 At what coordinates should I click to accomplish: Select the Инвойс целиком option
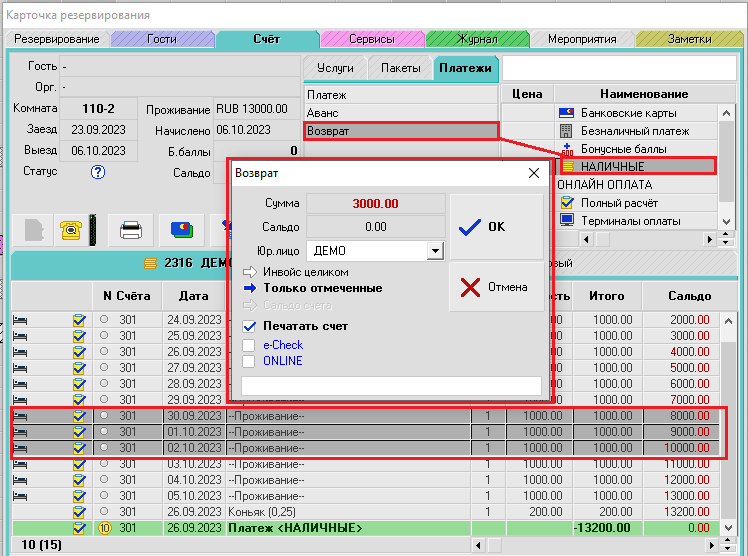306,272
